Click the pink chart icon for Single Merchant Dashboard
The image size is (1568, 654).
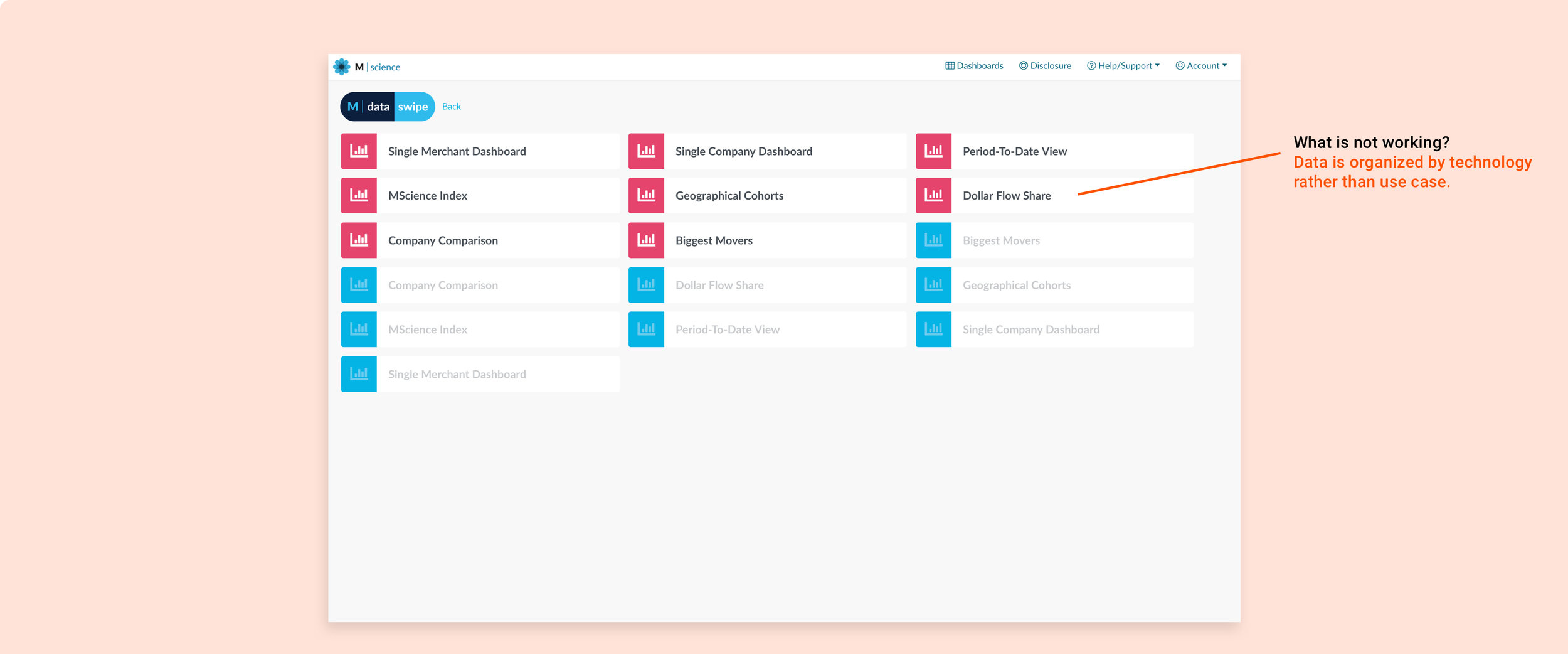point(359,151)
